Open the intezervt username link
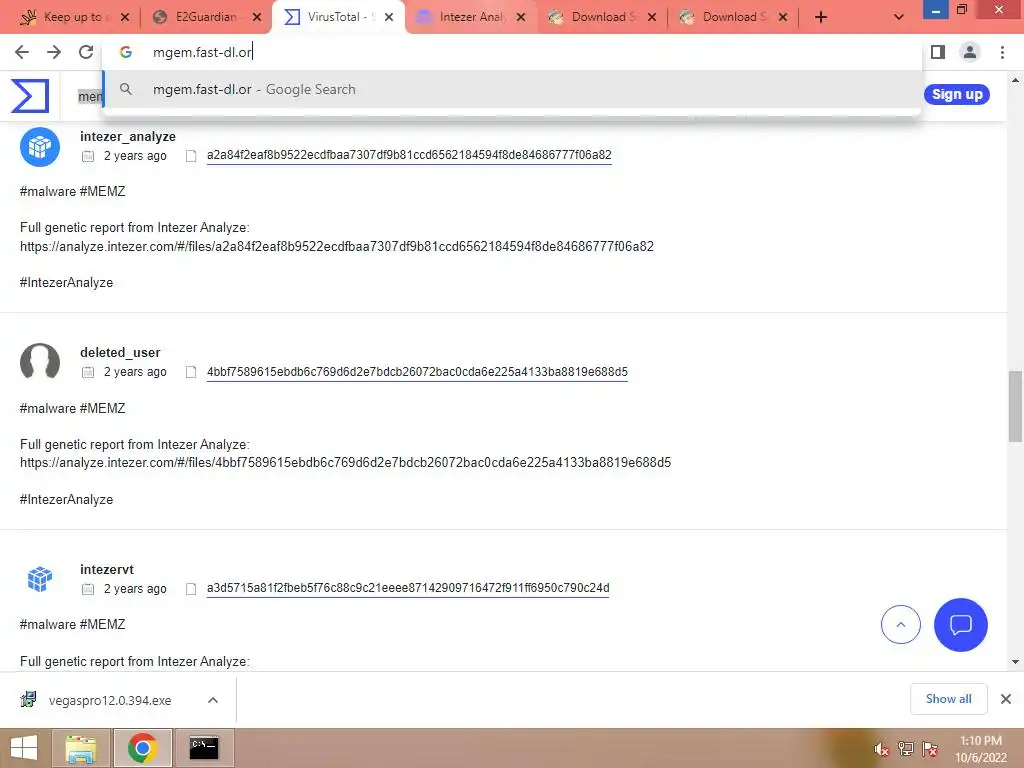 point(107,569)
